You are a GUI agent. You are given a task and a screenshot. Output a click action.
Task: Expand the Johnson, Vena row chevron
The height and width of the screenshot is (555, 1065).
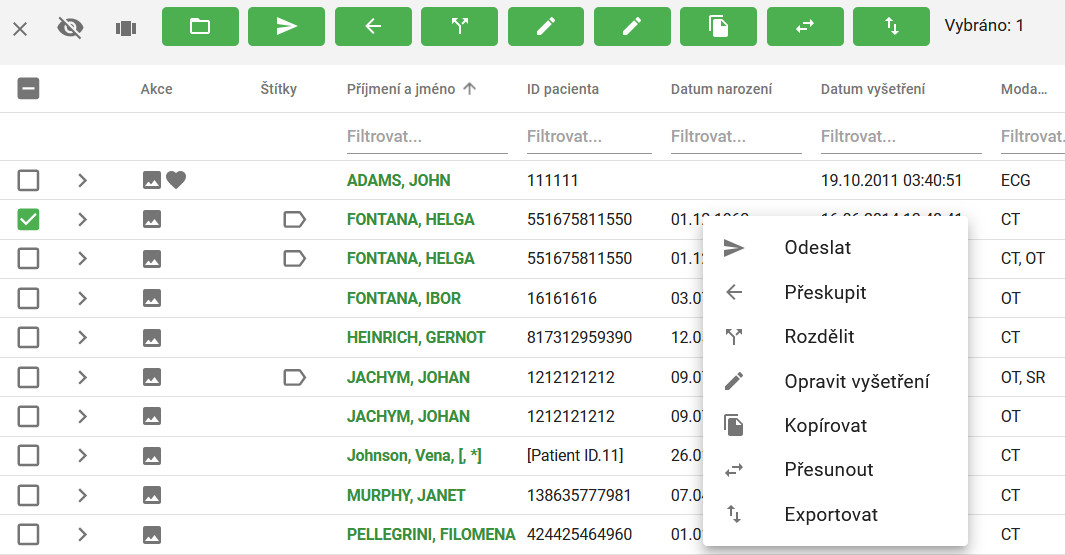(x=82, y=456)
